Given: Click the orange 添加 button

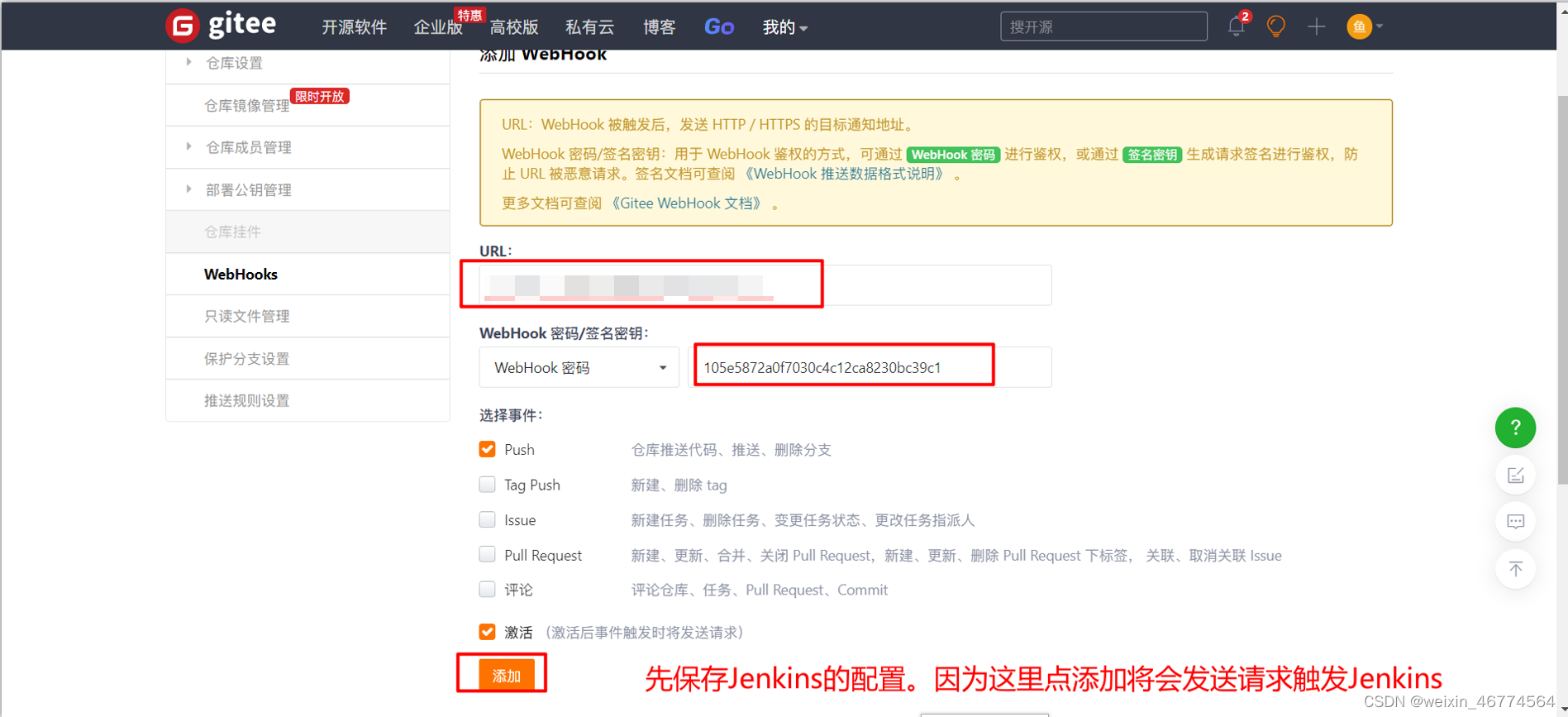Looking at the screenshot, I should click(x=507, y=676).
